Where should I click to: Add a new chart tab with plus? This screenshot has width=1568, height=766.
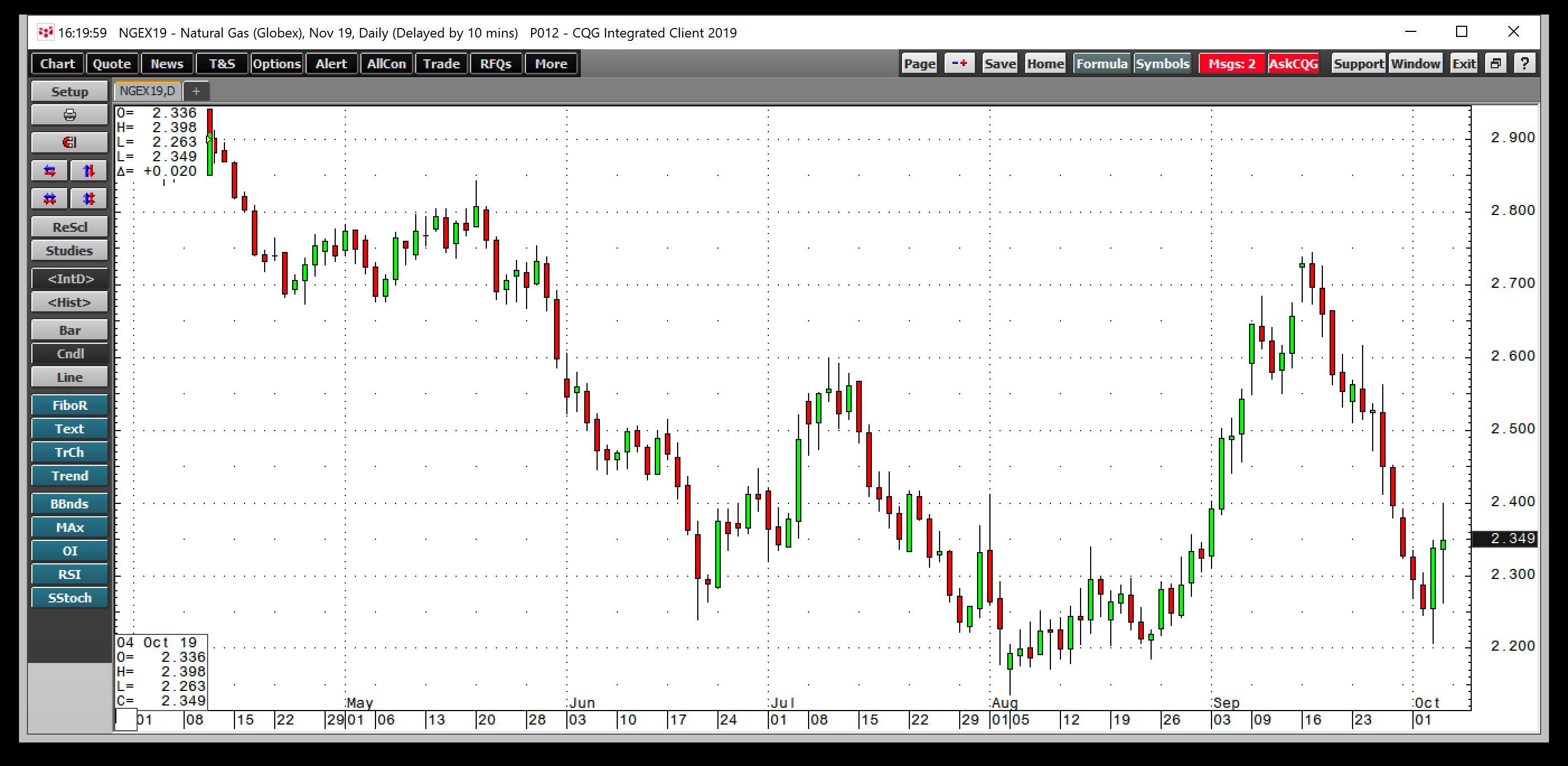[x=196, y=91]
